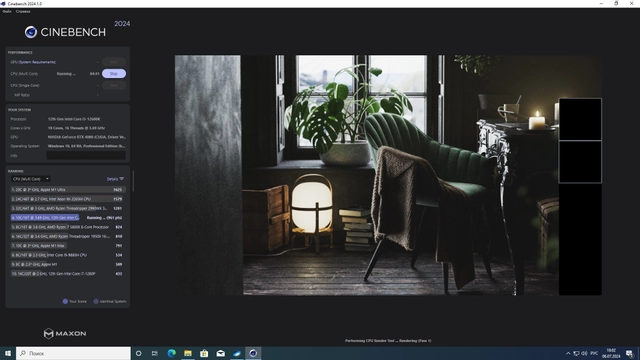Click the ranking list scrollbar
The height and width of the screenshot is (360, 640).
(x=133, y=182)
